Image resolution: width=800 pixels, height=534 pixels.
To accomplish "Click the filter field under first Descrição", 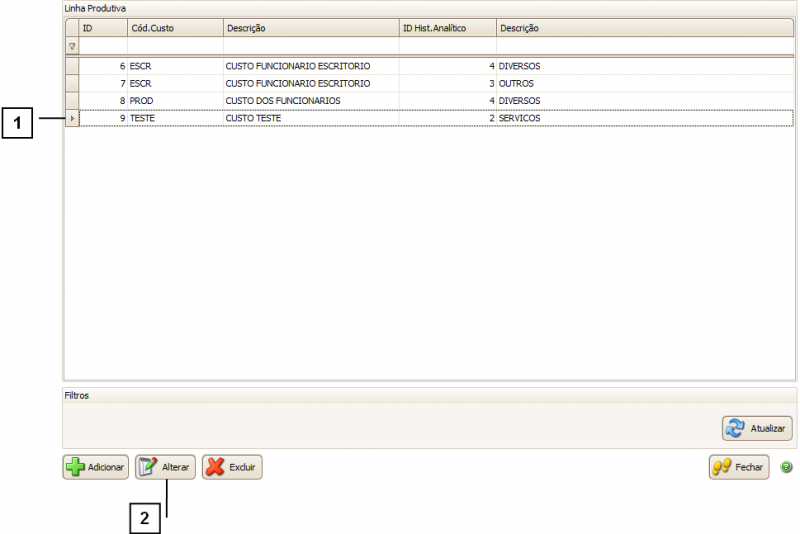I will pyautogui.click(x=310, y=46).
